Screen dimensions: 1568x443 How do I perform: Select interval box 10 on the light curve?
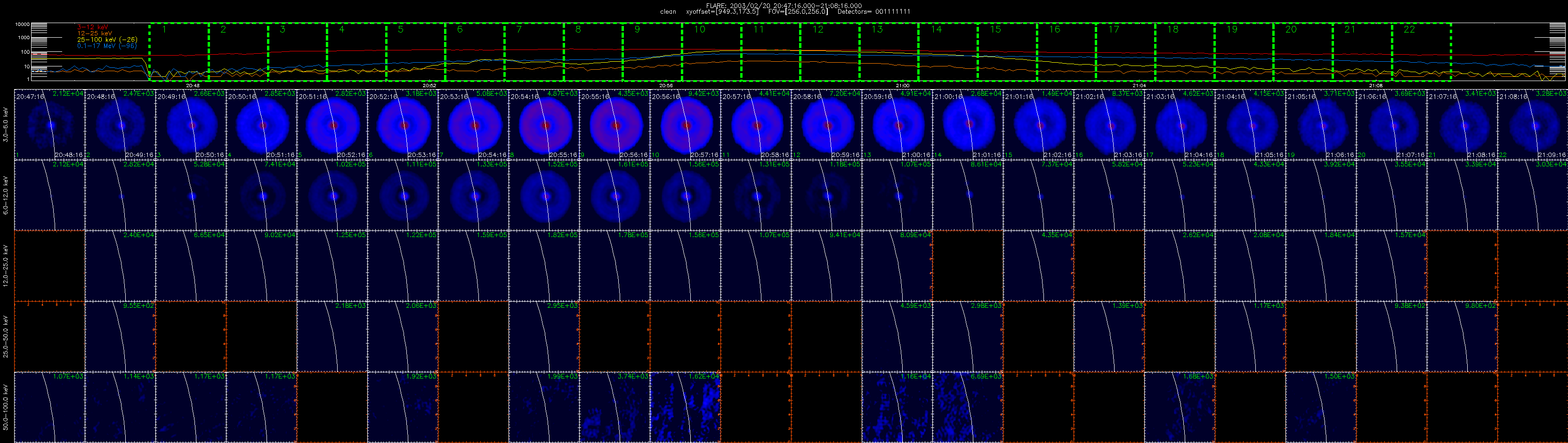[x=712, y=52]
